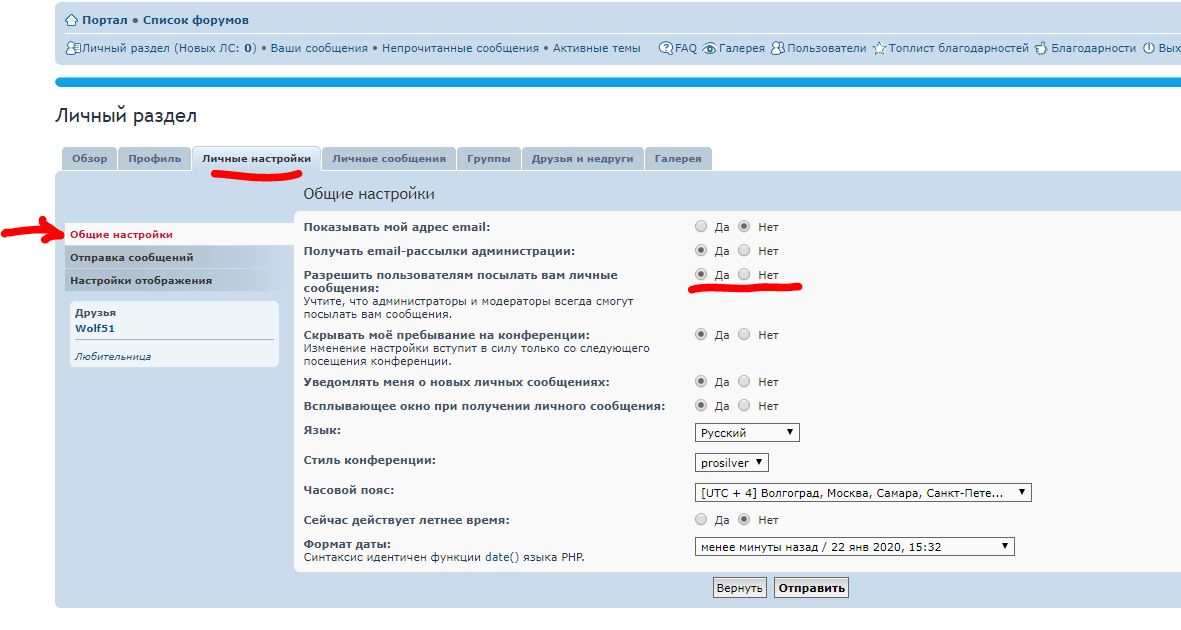Open the Друзья и недруги tab
1181x630 pixels.
coord(582,159)
